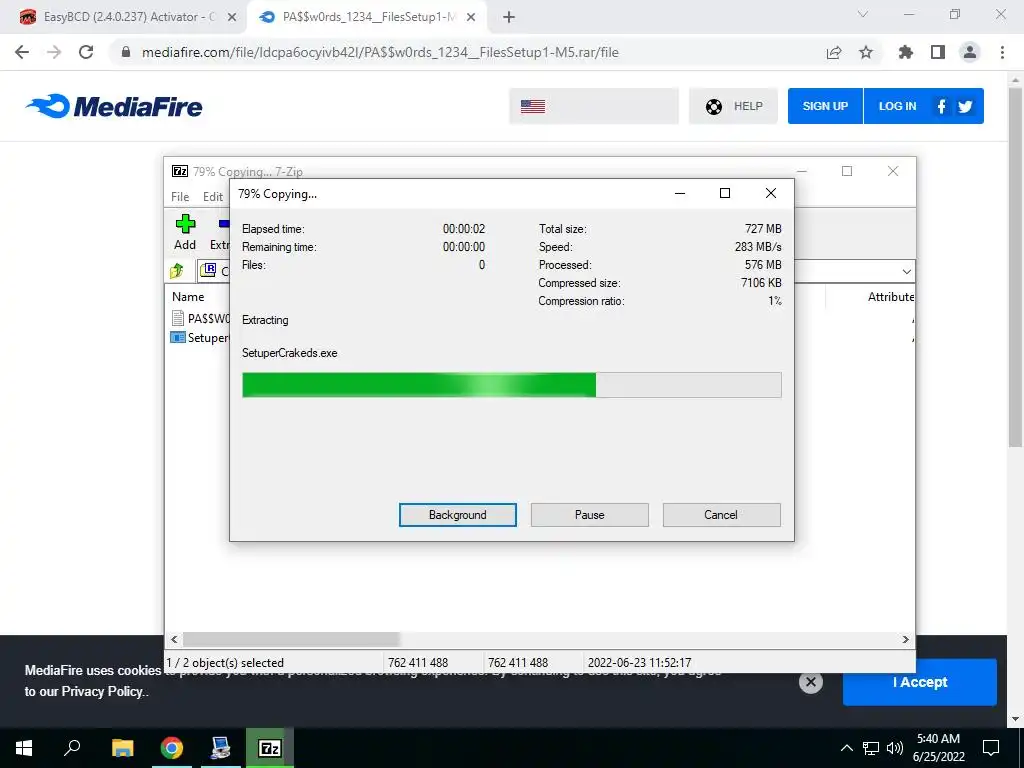The image size is (1024, 768).
Task: Expand the 7-Zip address path dropdown
Action: coord(906,271)
